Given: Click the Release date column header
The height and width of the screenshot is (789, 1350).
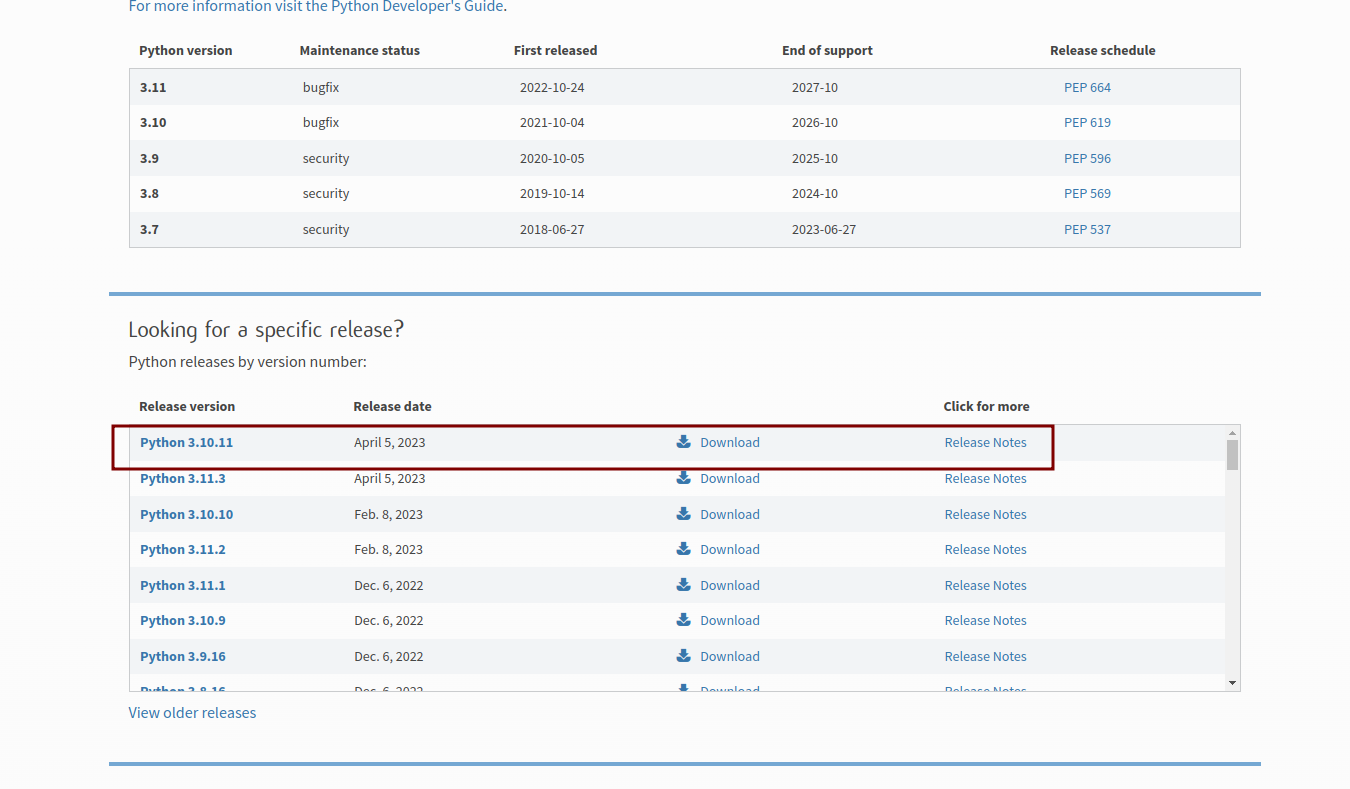Looking at the screenshot, I should pos(392,406).
